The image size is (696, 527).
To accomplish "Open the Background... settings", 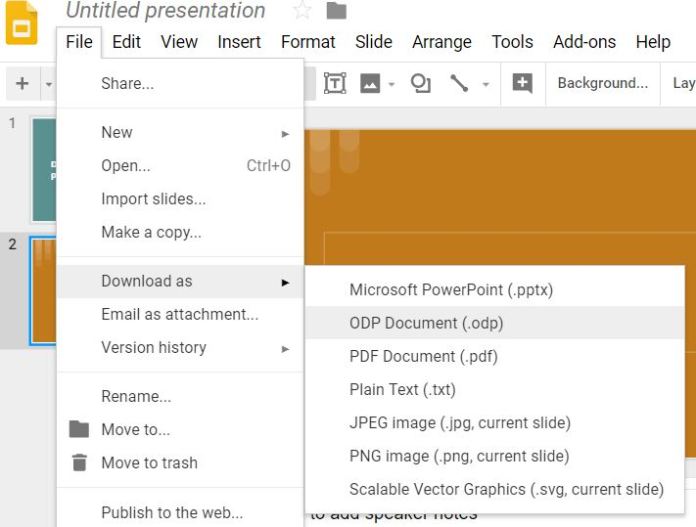I will (603, 83).
